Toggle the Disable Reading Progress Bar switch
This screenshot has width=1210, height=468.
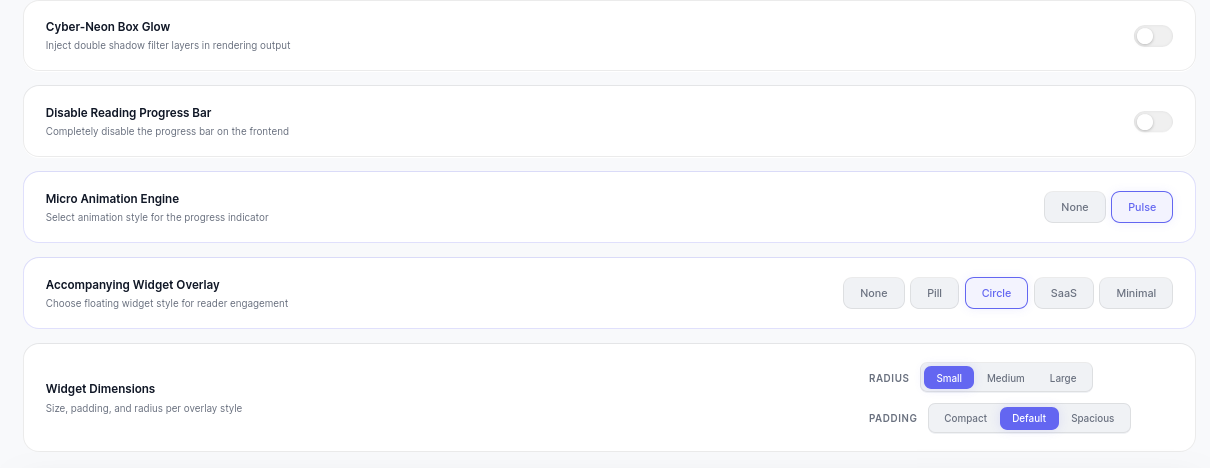click(1153, 122)
